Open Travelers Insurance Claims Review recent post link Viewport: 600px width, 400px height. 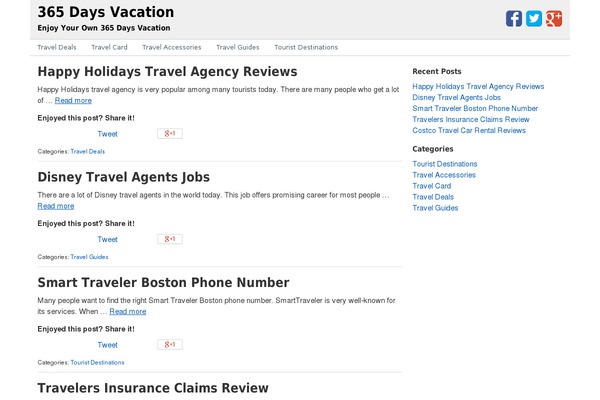[471, 119]
